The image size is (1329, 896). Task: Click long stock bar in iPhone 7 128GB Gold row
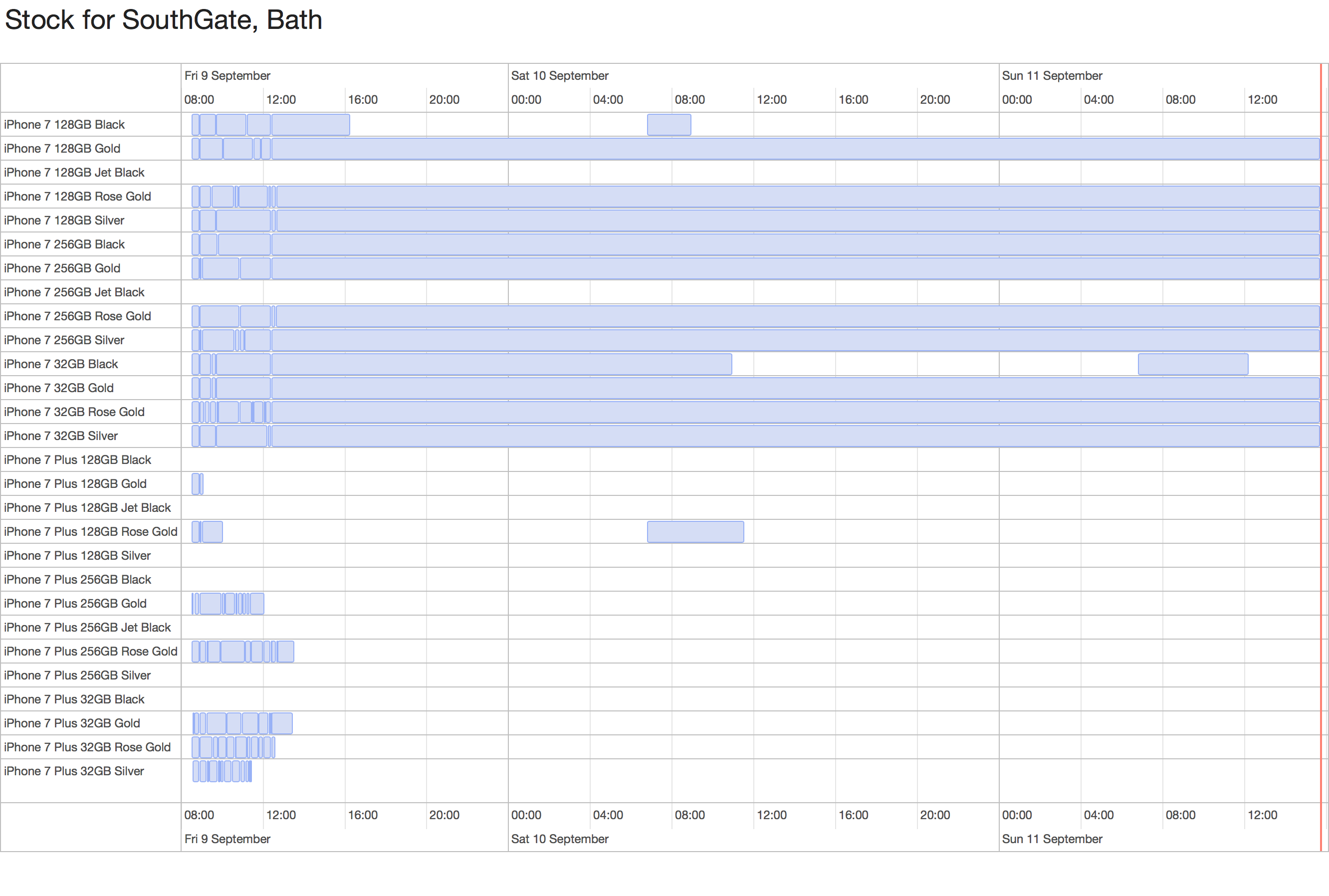[794, 149]
